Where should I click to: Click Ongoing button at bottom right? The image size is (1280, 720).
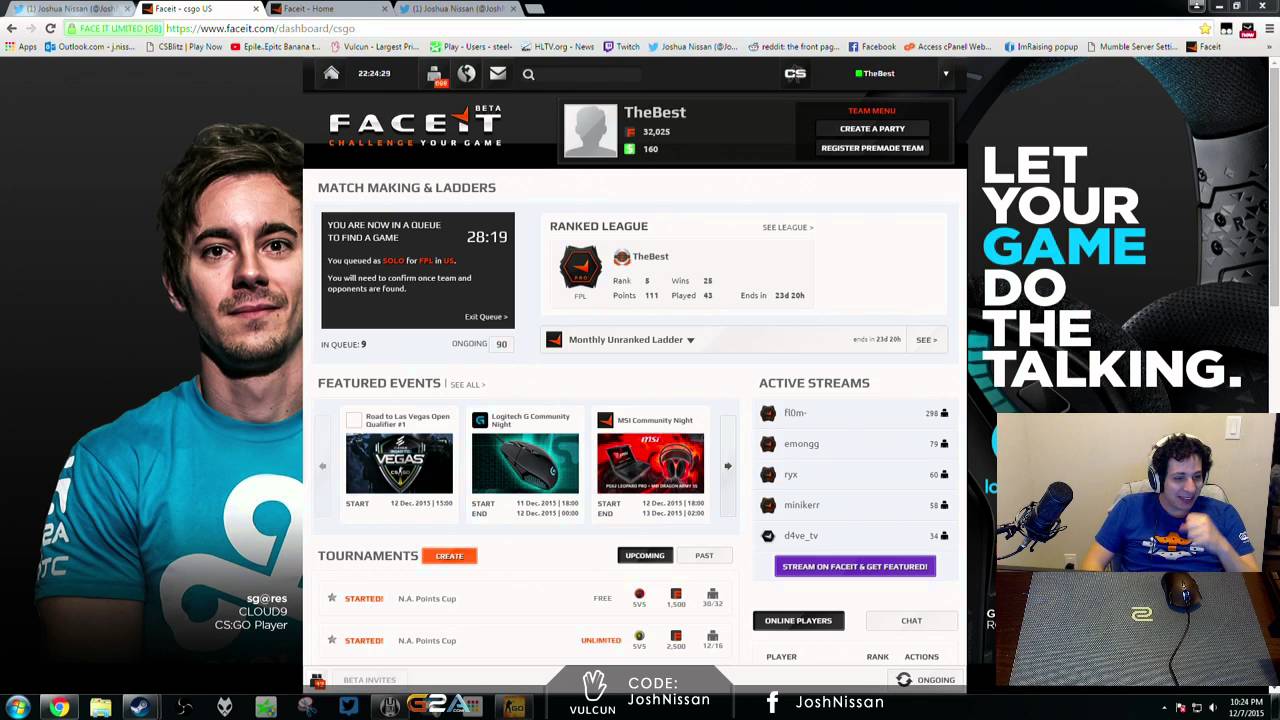click(x=926, y=680)
